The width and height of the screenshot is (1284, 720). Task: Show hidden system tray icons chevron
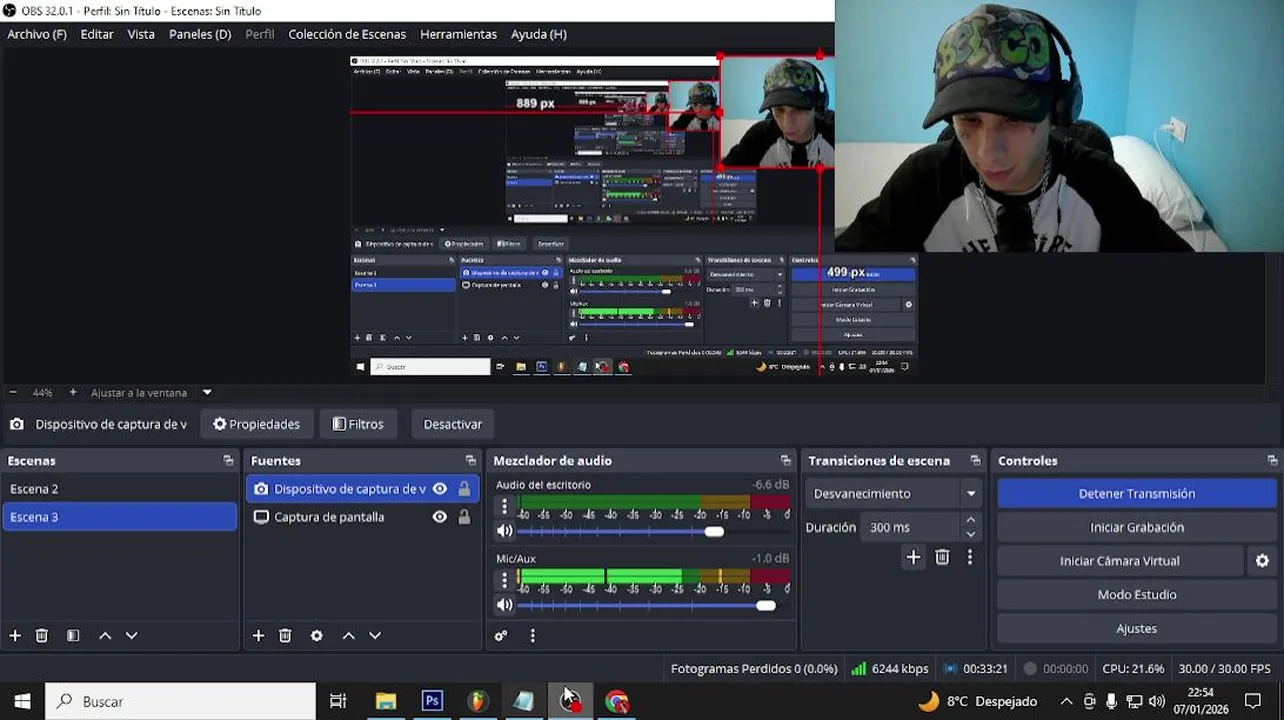[1066, 701]
